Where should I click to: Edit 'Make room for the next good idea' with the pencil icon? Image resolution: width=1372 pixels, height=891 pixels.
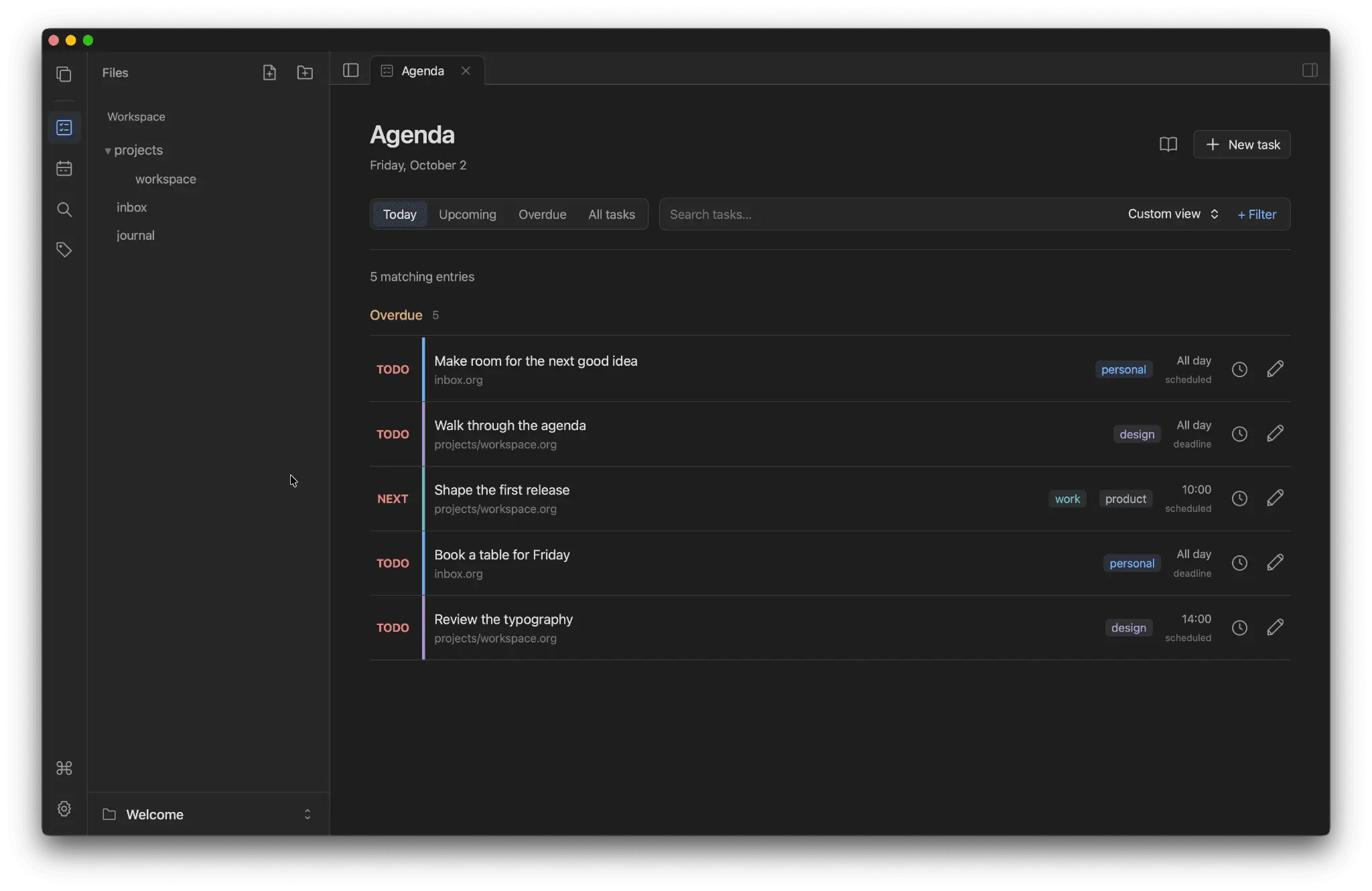click(1276, 369)
